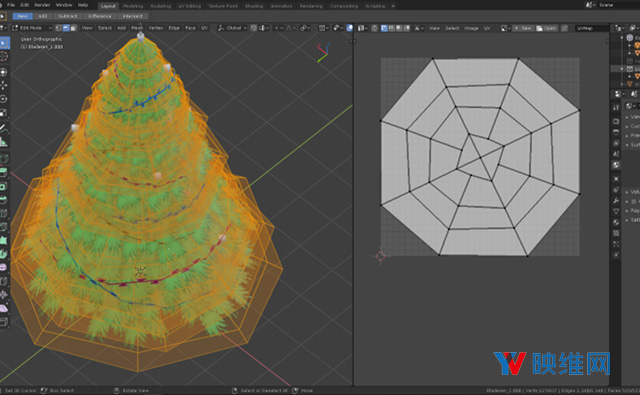Switch to the Shading workspace tab
This screenshot has width=640, height=395.
(x=254, y=6)
